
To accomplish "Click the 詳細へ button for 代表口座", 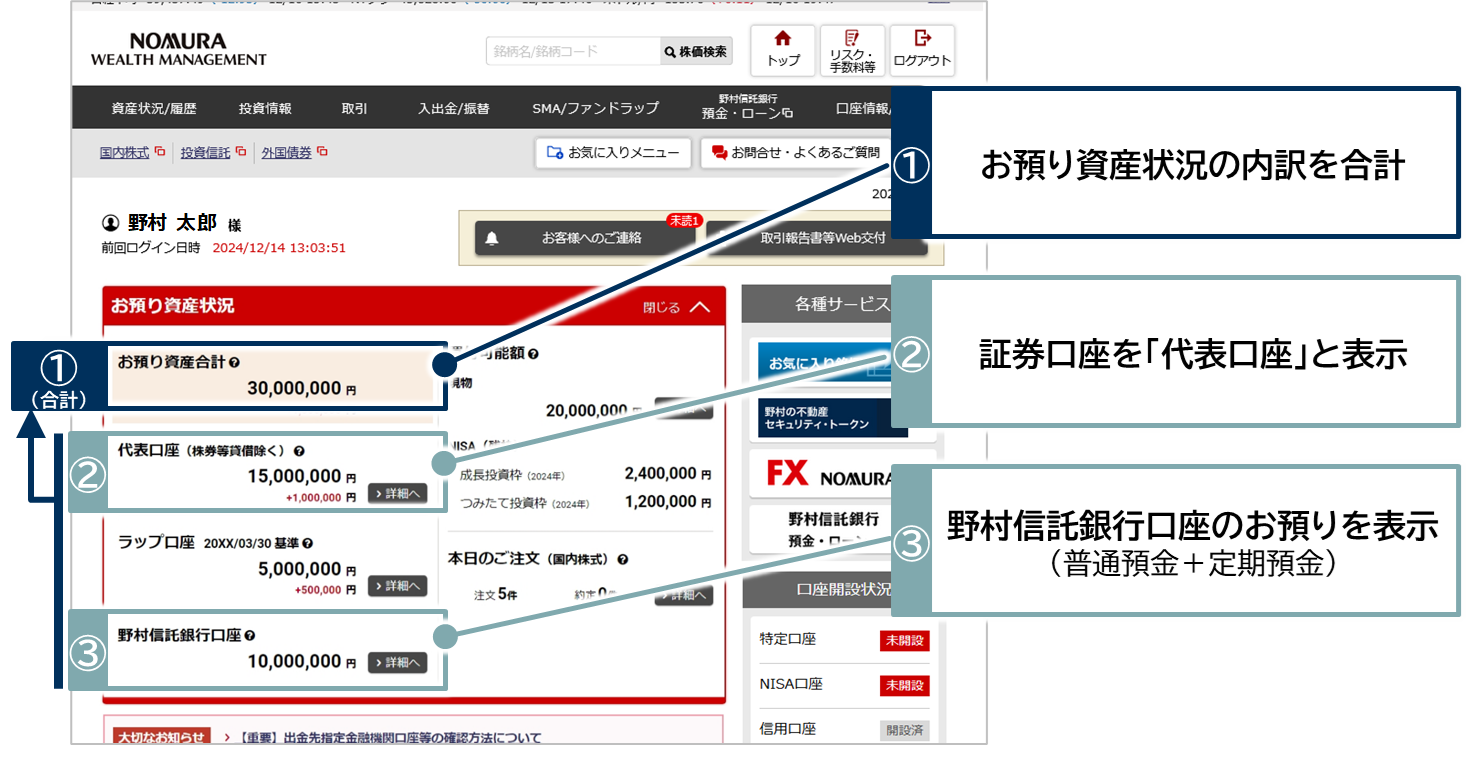I will coord(397,493).
